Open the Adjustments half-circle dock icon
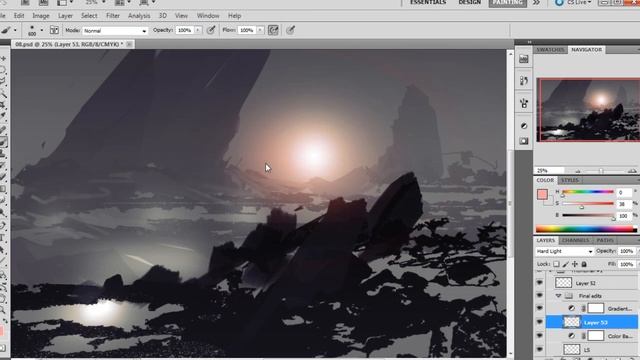The width and height of the screenshot is (640, 360). [x=524, y=126]
